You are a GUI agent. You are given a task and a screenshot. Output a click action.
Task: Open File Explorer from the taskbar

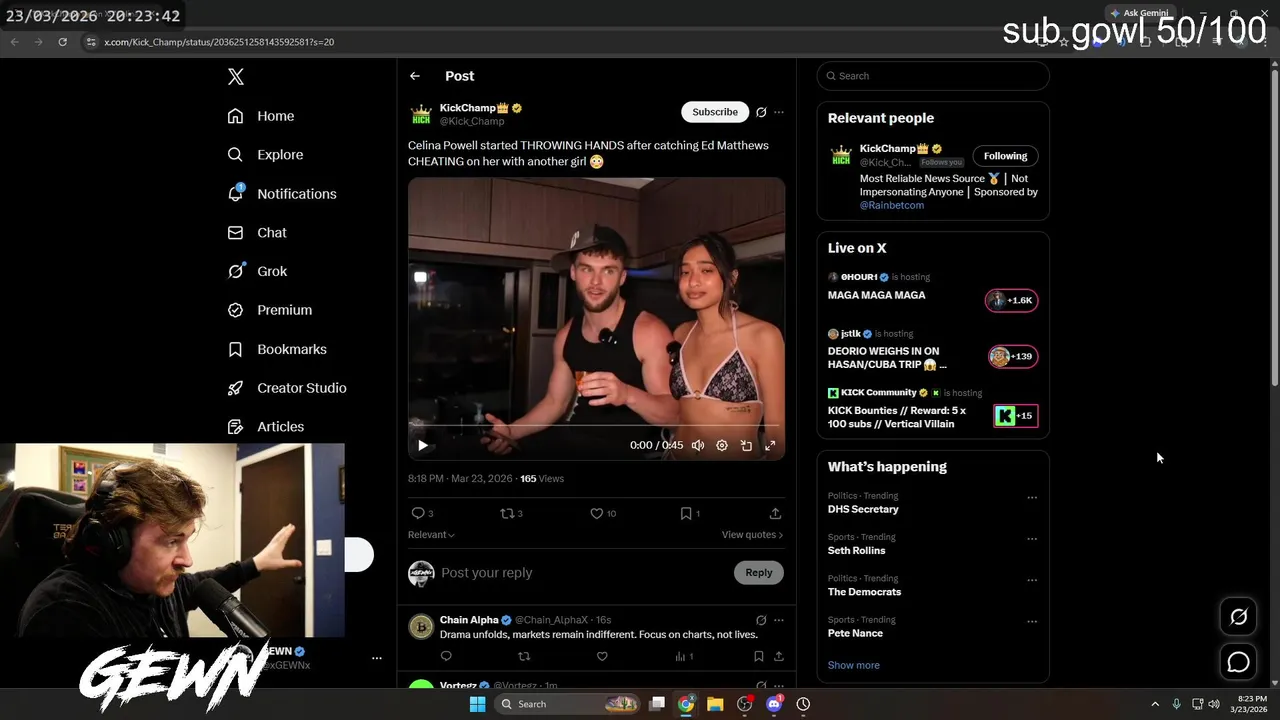(715, 704)
